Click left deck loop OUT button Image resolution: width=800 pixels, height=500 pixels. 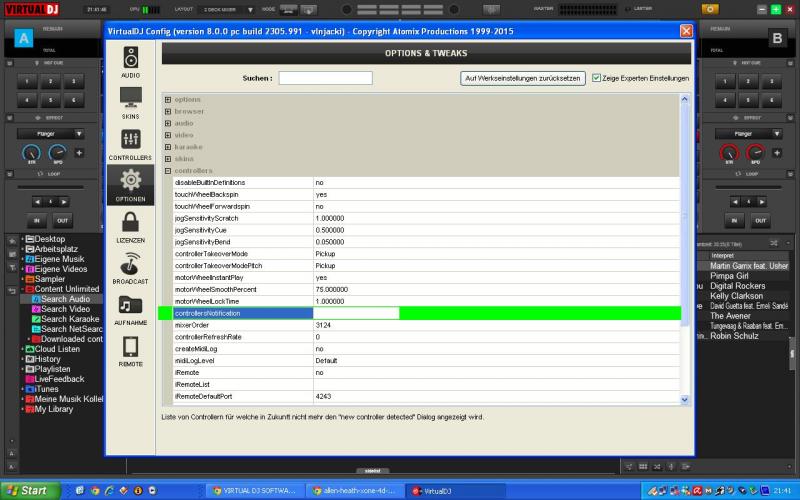tap(62, 220)
